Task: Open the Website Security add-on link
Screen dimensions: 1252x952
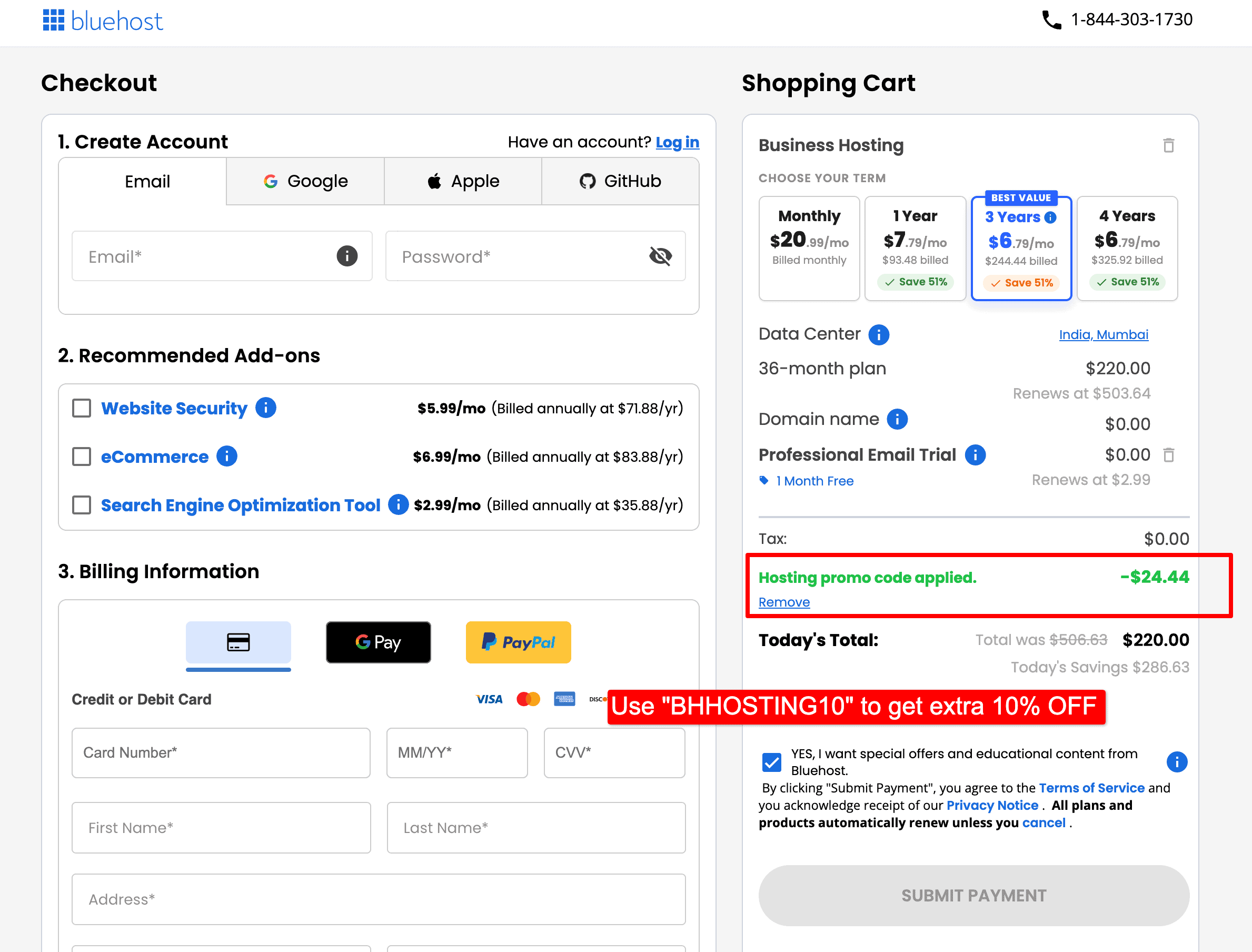Action: (x=174, y=408)
